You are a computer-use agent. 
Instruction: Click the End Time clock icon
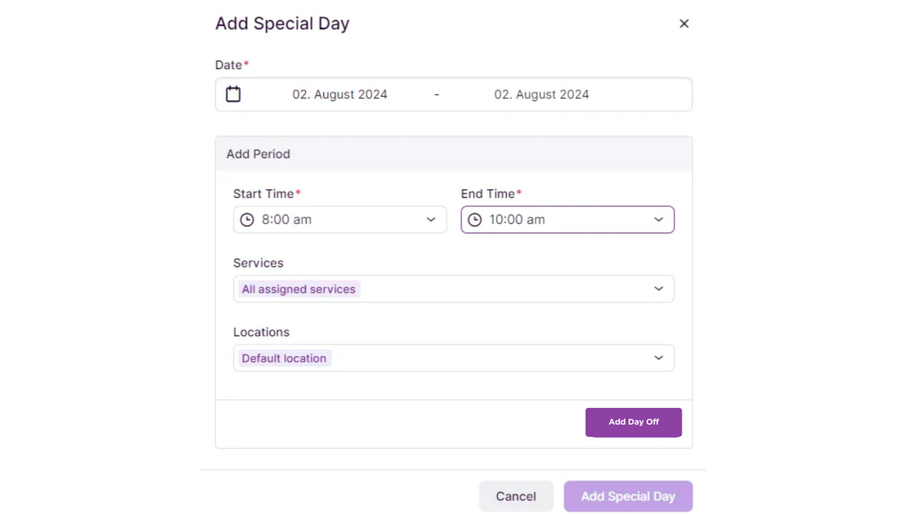point(475,220)
